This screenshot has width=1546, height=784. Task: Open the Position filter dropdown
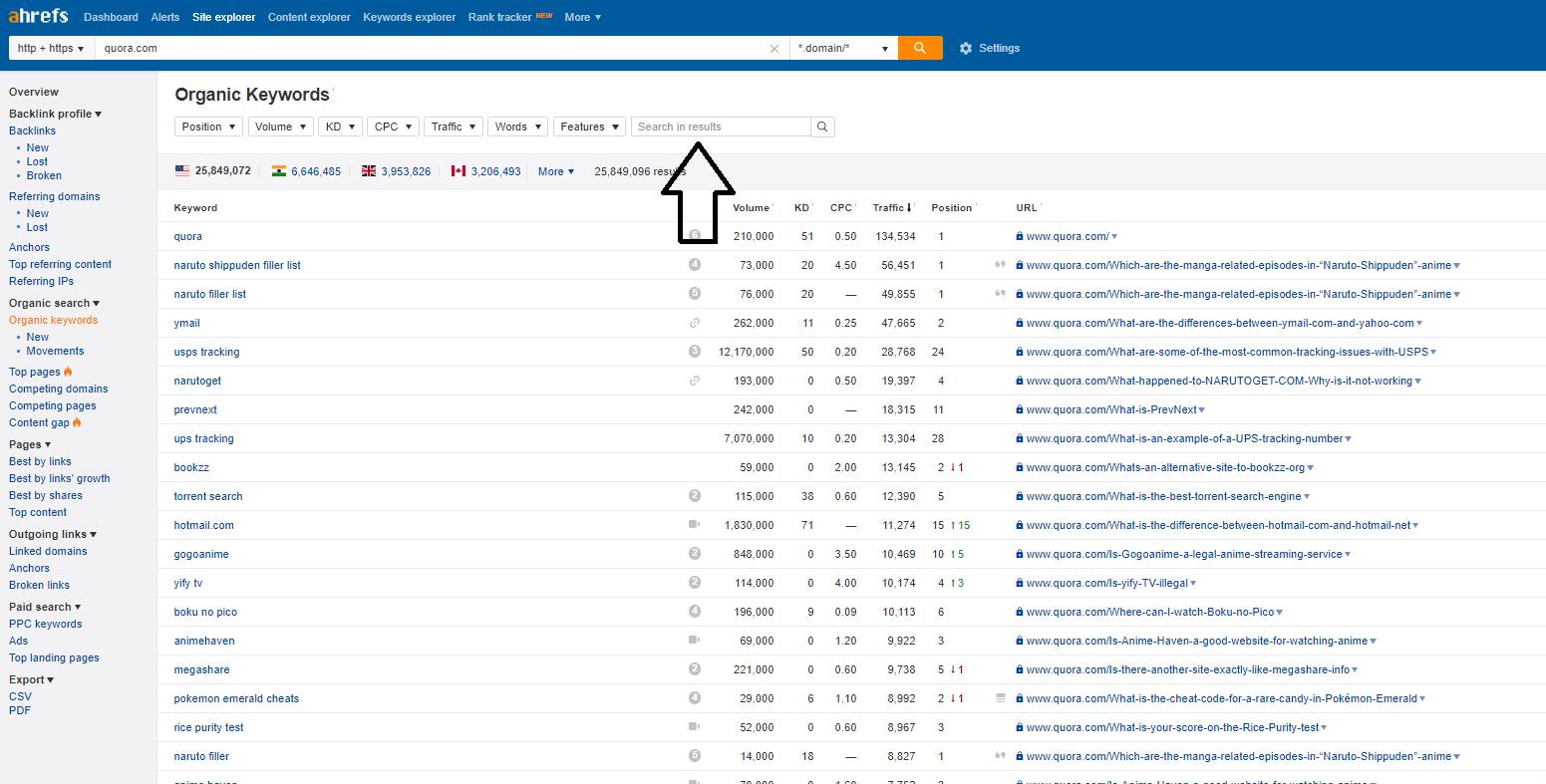208,127
